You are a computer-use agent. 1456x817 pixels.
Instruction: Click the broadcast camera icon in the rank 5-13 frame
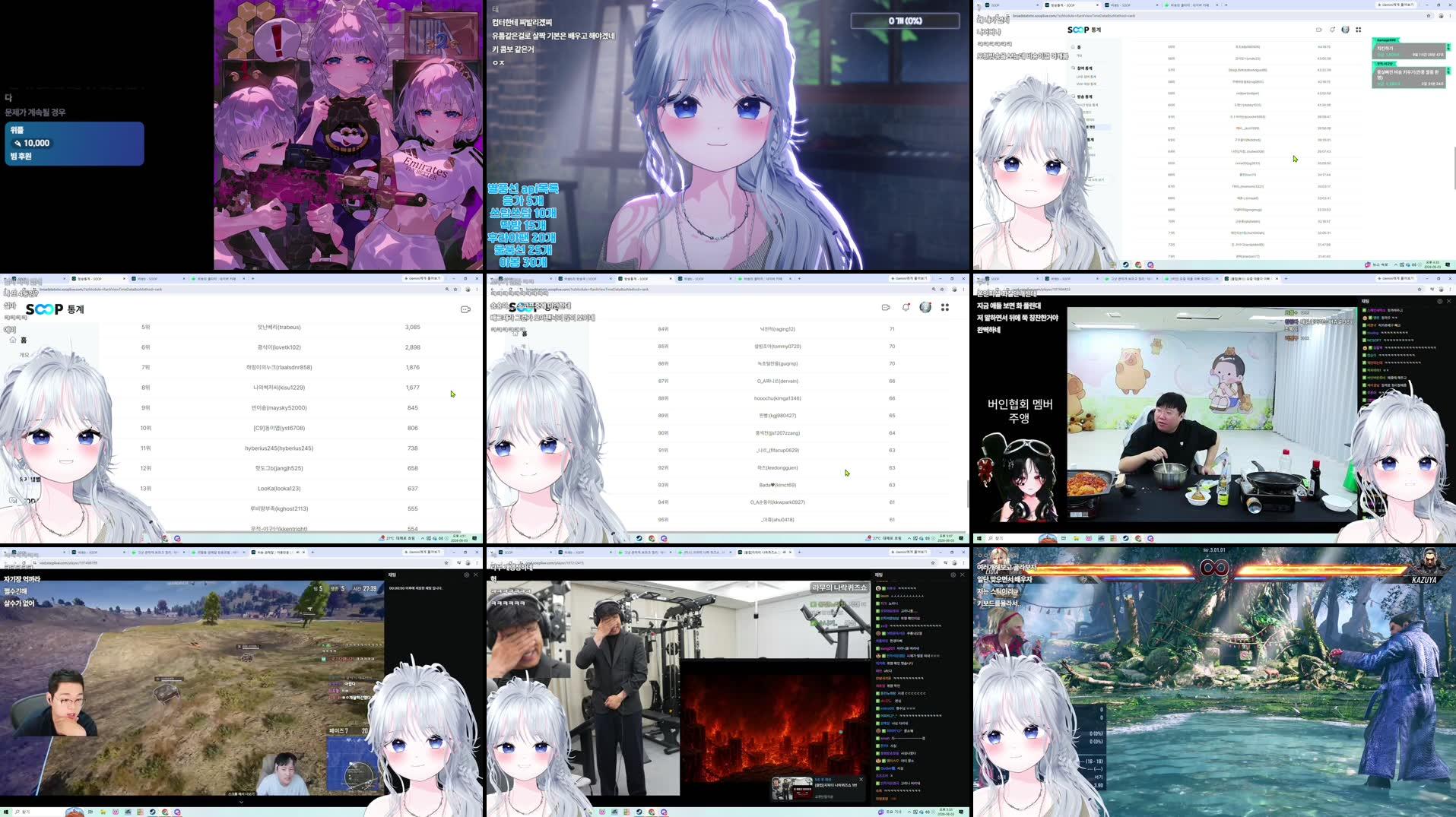465,309
